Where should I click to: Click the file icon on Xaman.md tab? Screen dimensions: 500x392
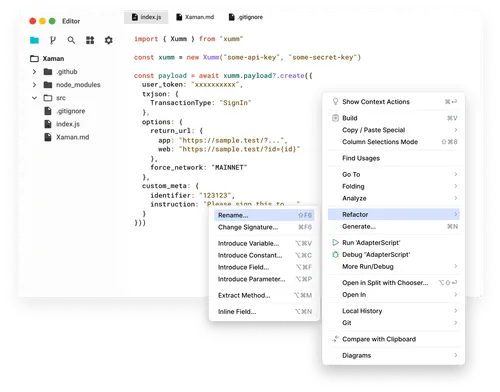[x=179, y=17]
